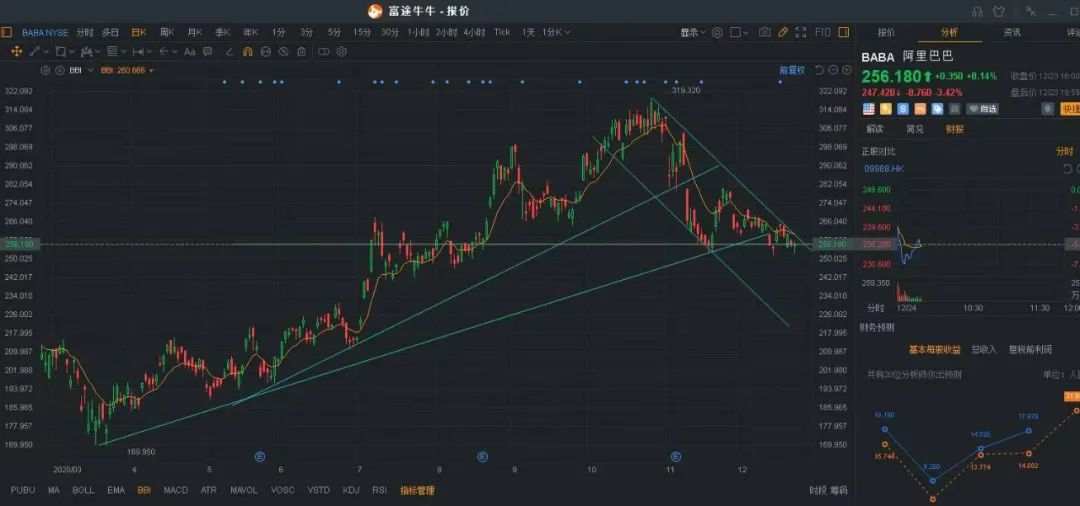Select the 15分 timeframe tab
1080x506 pixels.
362,32
